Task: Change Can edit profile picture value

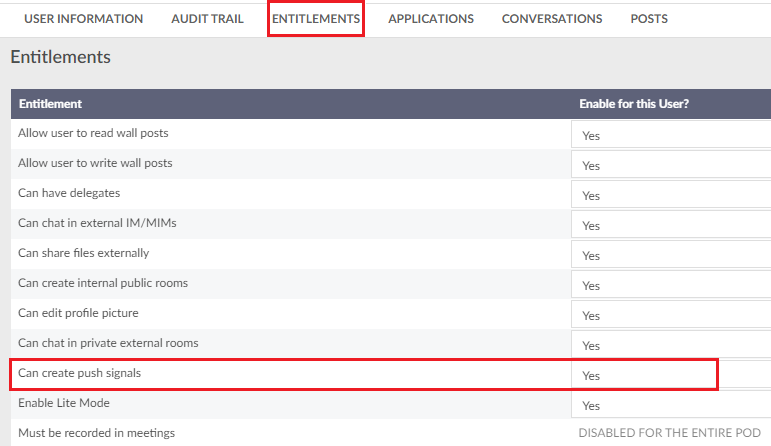Action: pyautogui.click(x=671, y=314)
